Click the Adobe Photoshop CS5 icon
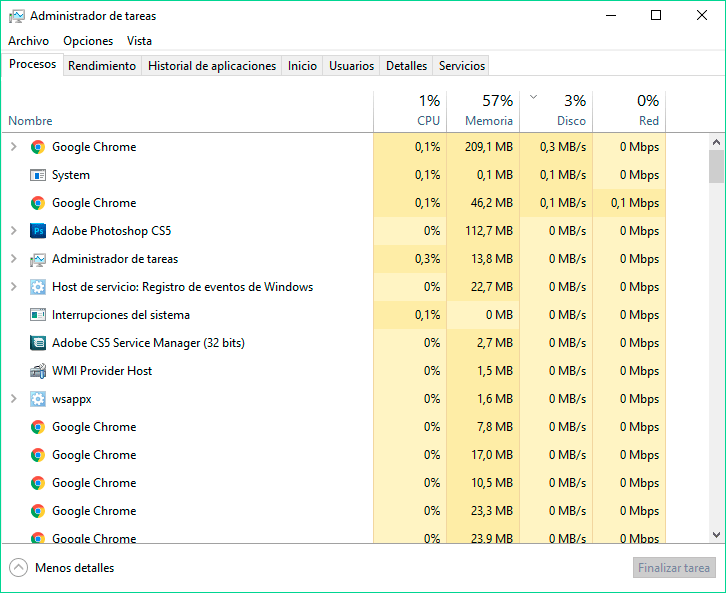 (38, 231)
